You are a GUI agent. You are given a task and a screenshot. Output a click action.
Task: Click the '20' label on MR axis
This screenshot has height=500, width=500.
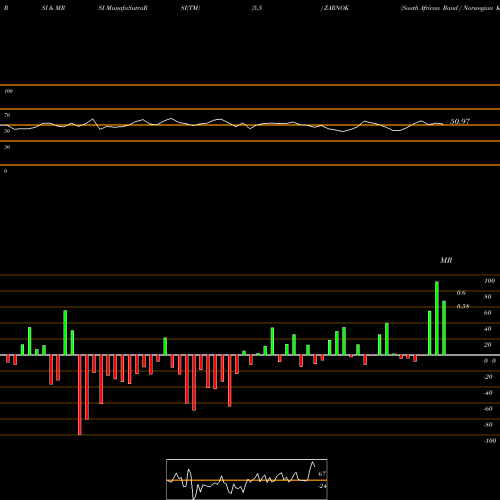(x=488, y=345)
